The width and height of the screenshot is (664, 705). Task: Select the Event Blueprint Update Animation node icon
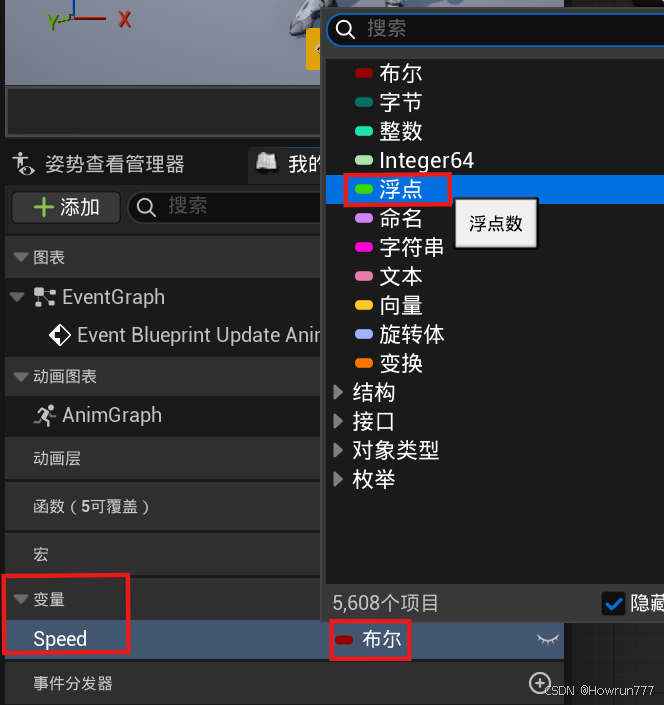[60, 335]
